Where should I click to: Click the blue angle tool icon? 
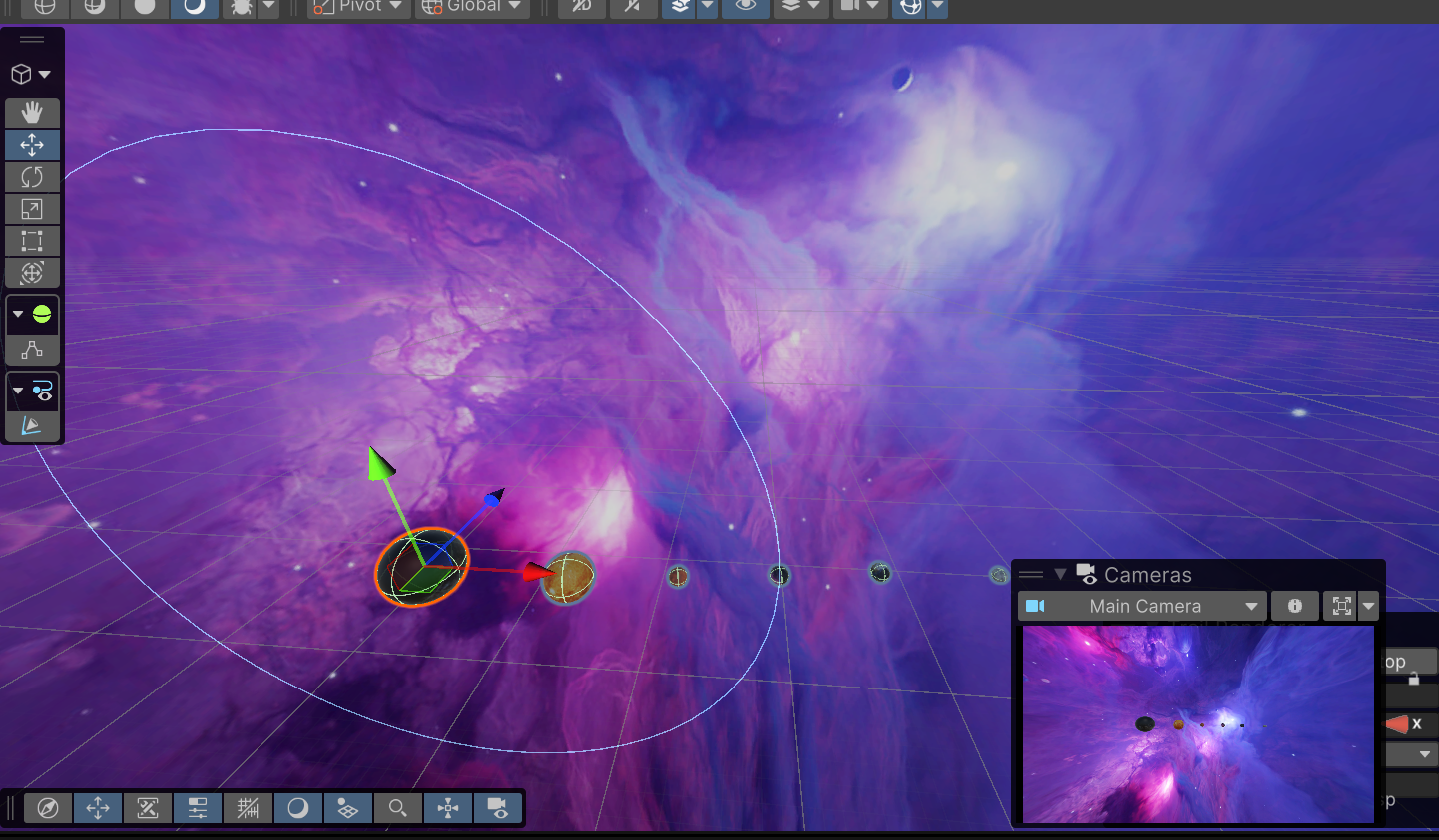click(x=32, y=426)
